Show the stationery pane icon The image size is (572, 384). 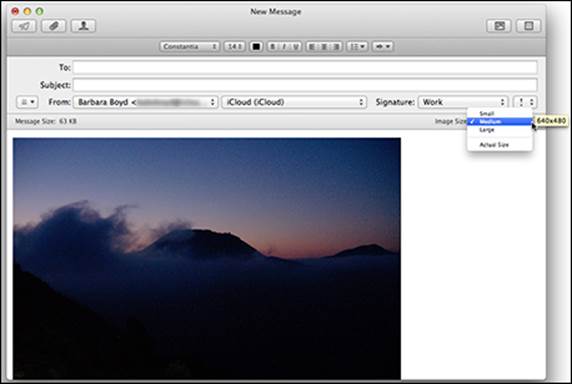click(x=529, y=26)
